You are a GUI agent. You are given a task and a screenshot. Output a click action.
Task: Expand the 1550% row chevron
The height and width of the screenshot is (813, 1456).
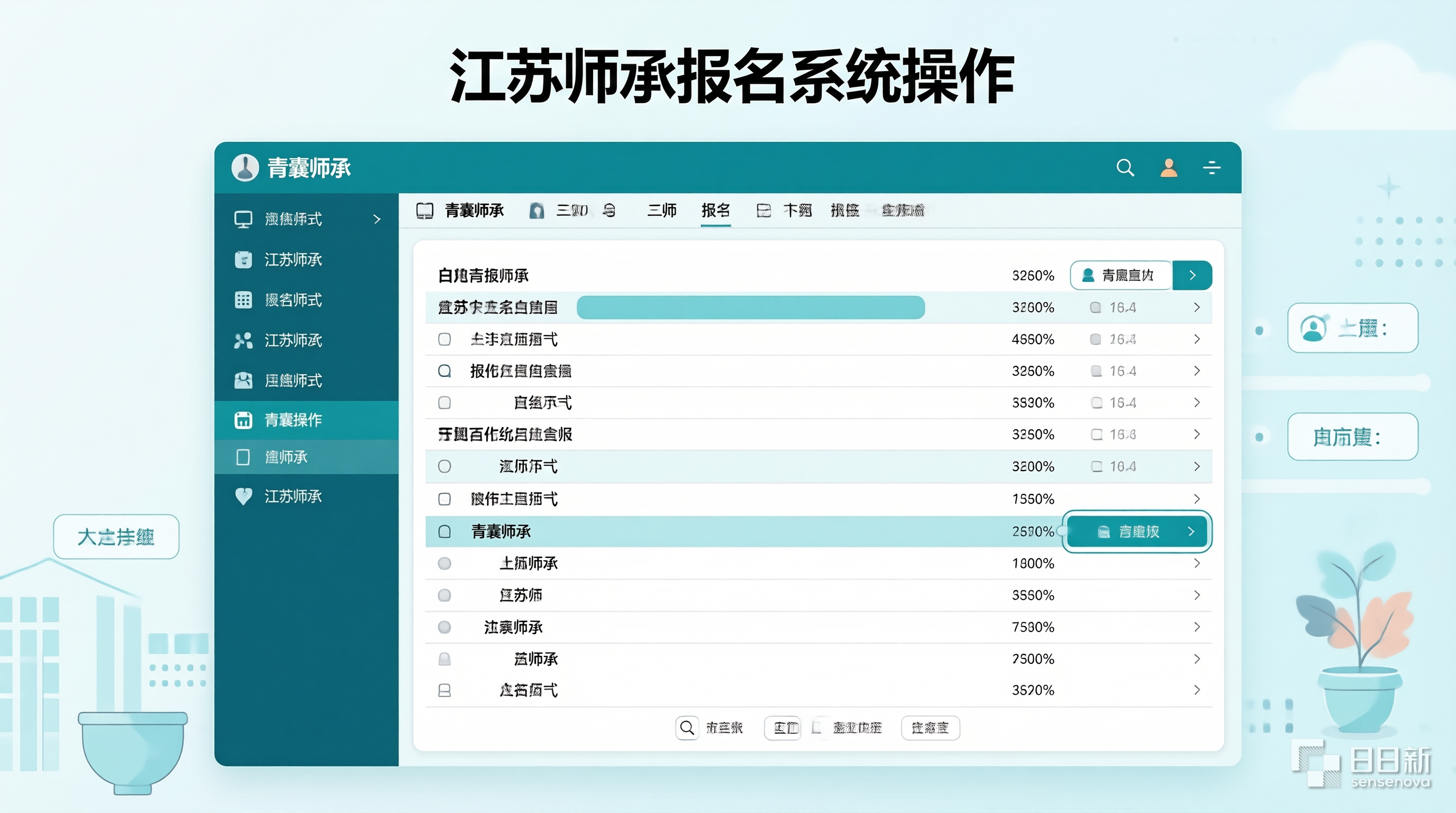pos(1197,499)
